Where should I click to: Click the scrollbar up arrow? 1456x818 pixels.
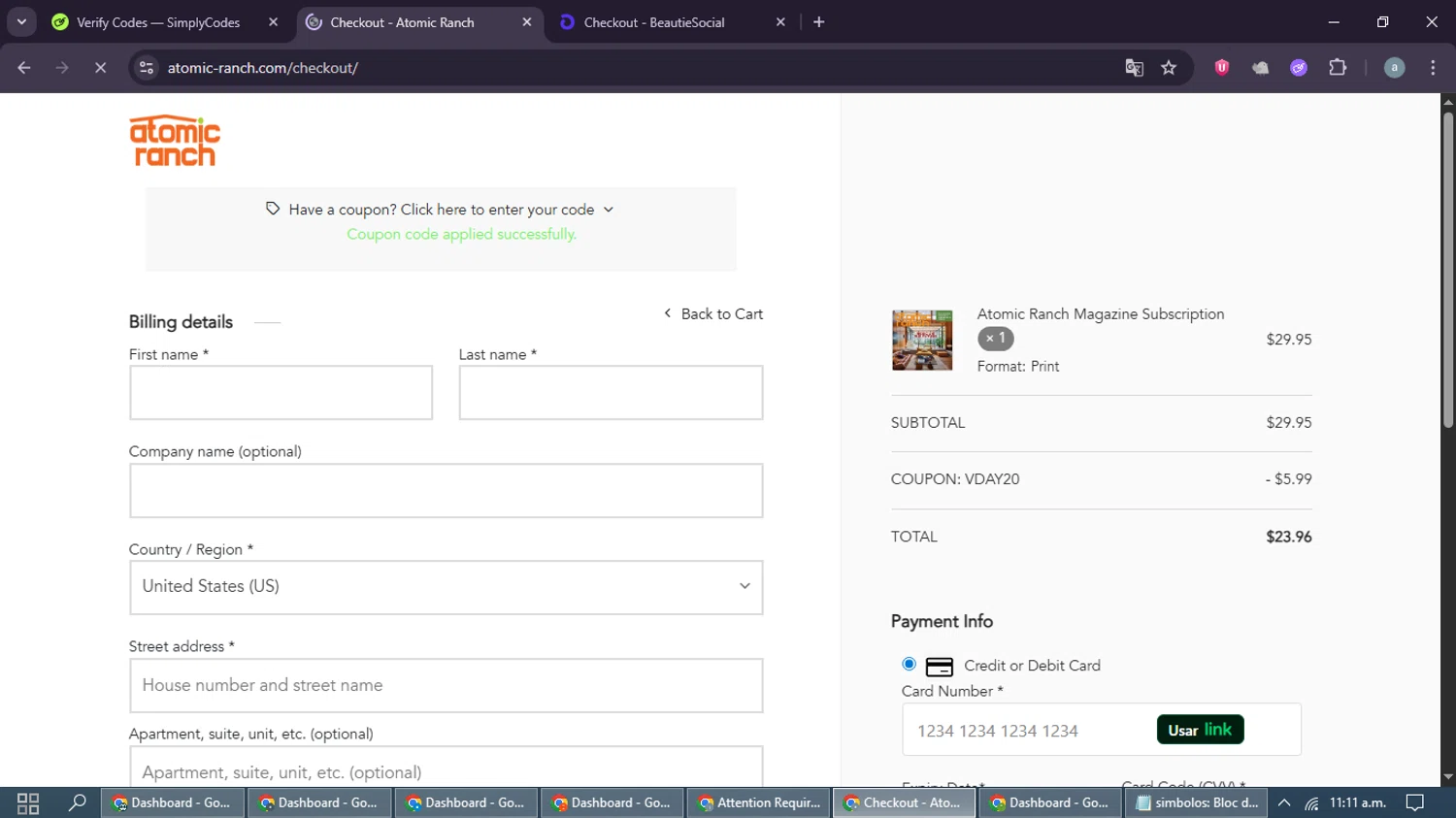click(x=1448, y=101)
